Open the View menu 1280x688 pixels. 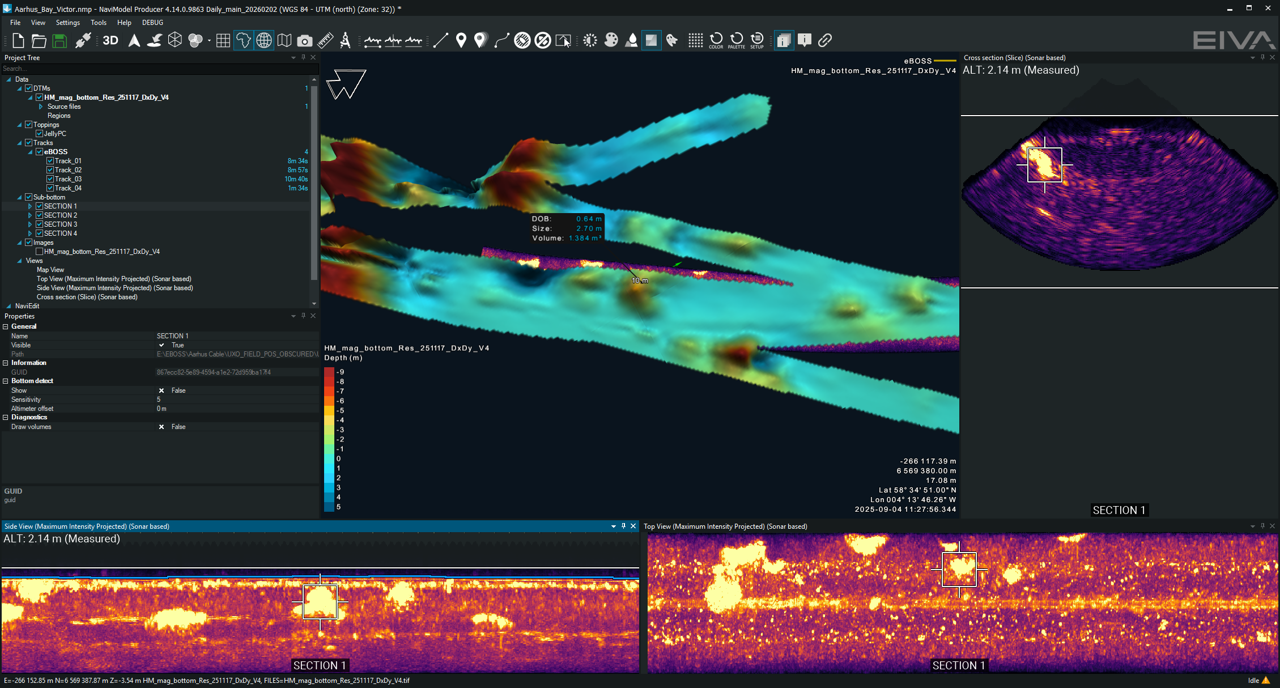[38, 22]
